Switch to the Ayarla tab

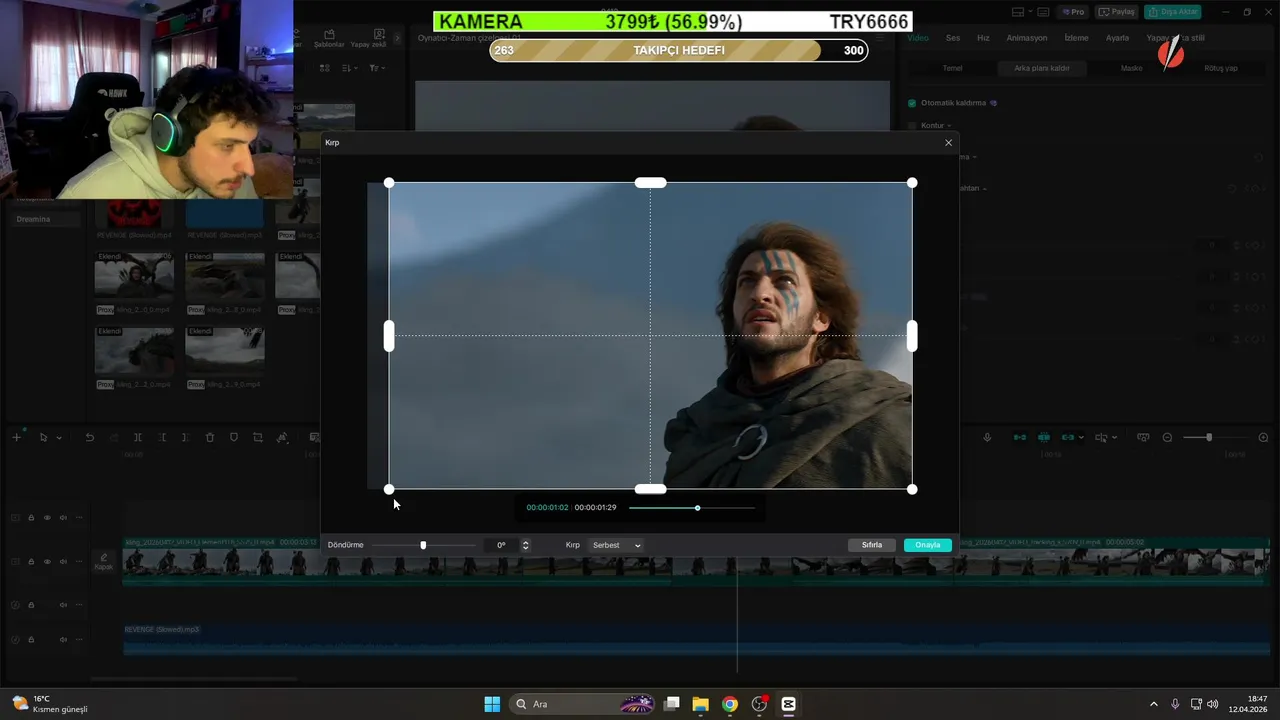(1117, 38)
